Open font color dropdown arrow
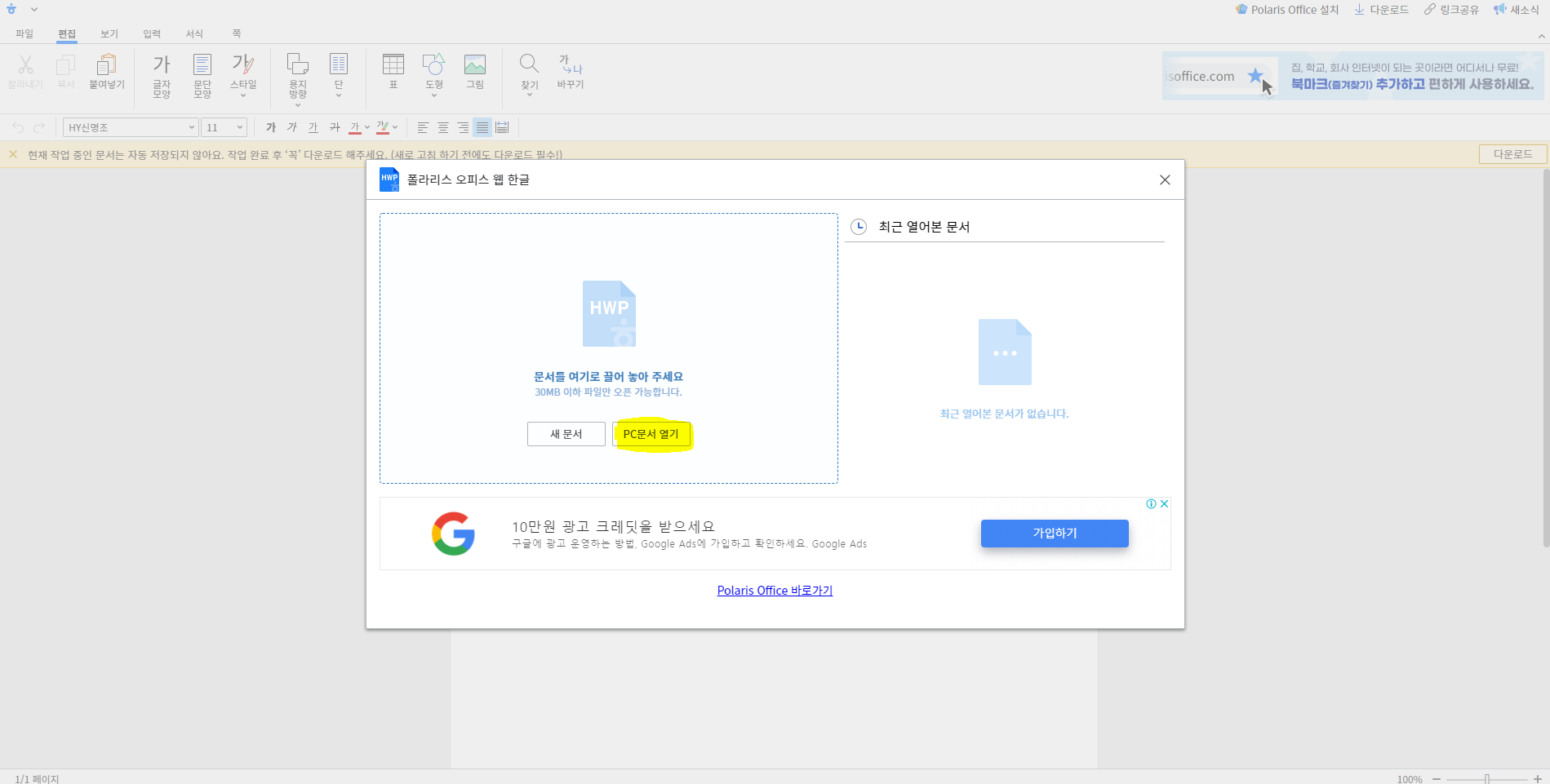This screenshot has height=784, width=1550. pyautogui.click(x=367, y=127)
